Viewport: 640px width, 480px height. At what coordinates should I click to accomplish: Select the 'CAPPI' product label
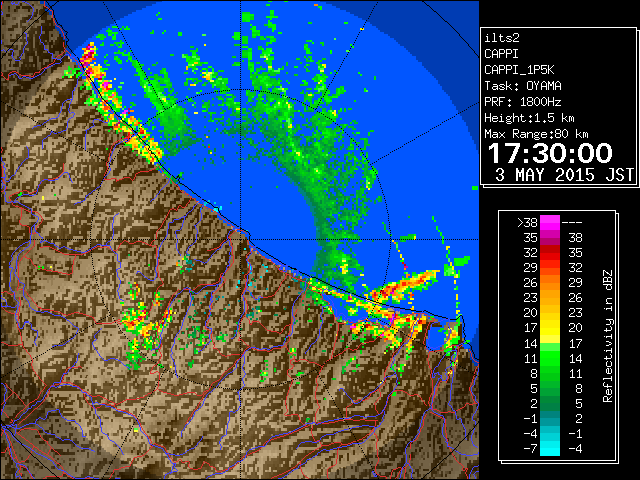(x=501, y=54)
